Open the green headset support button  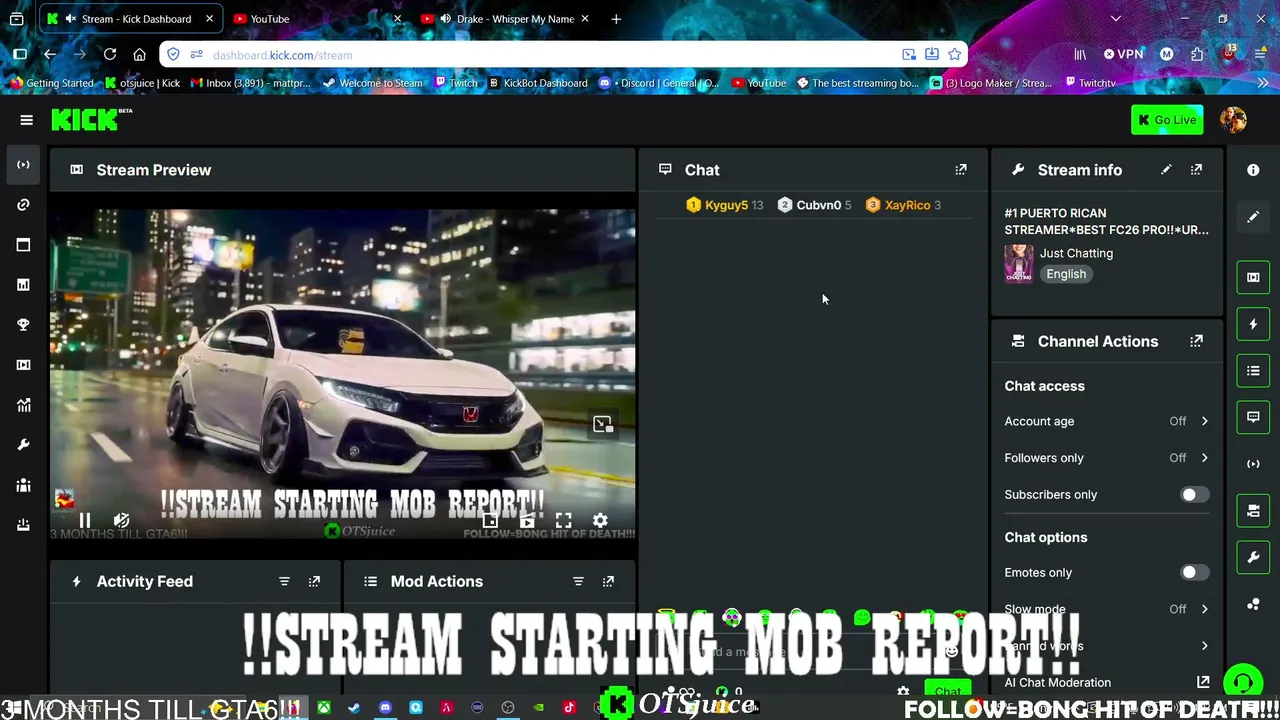coord(1243,684)
